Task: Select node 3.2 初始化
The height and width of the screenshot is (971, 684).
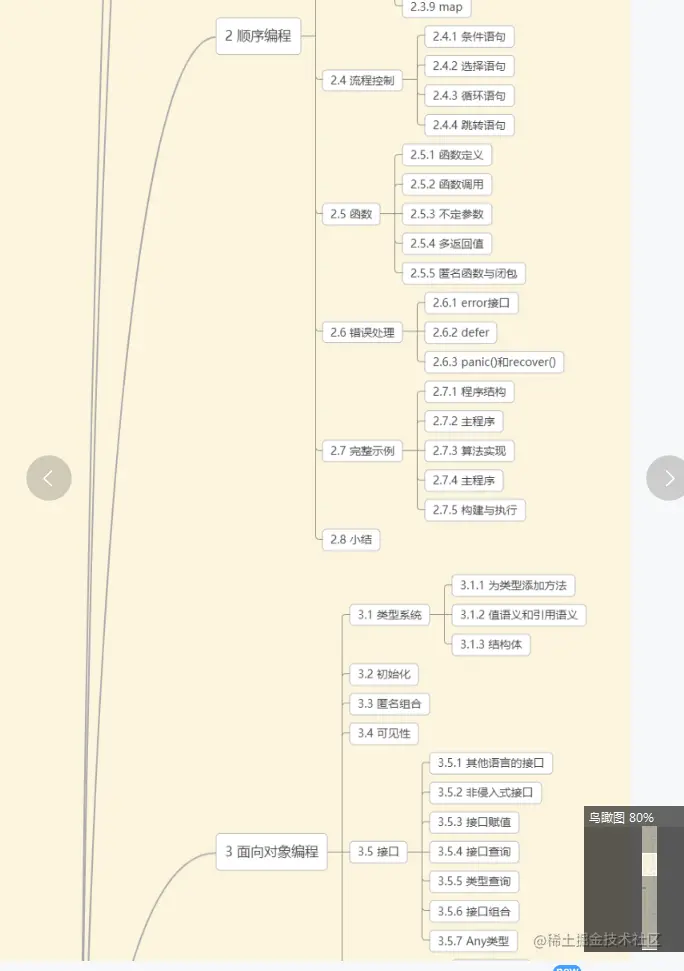Action: (384, 674)
